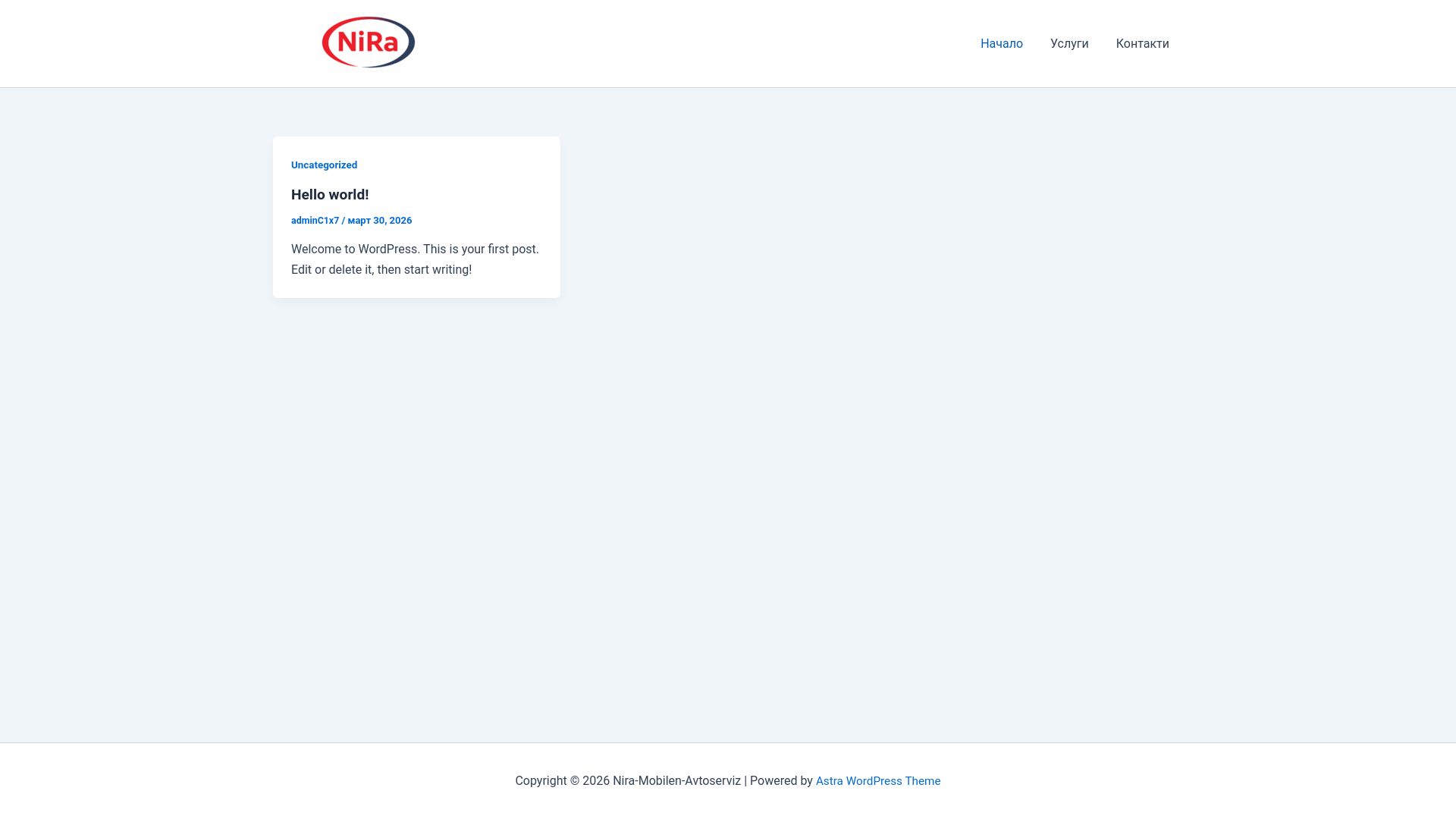Click the NiRa logo in the header

pos(368,42)
